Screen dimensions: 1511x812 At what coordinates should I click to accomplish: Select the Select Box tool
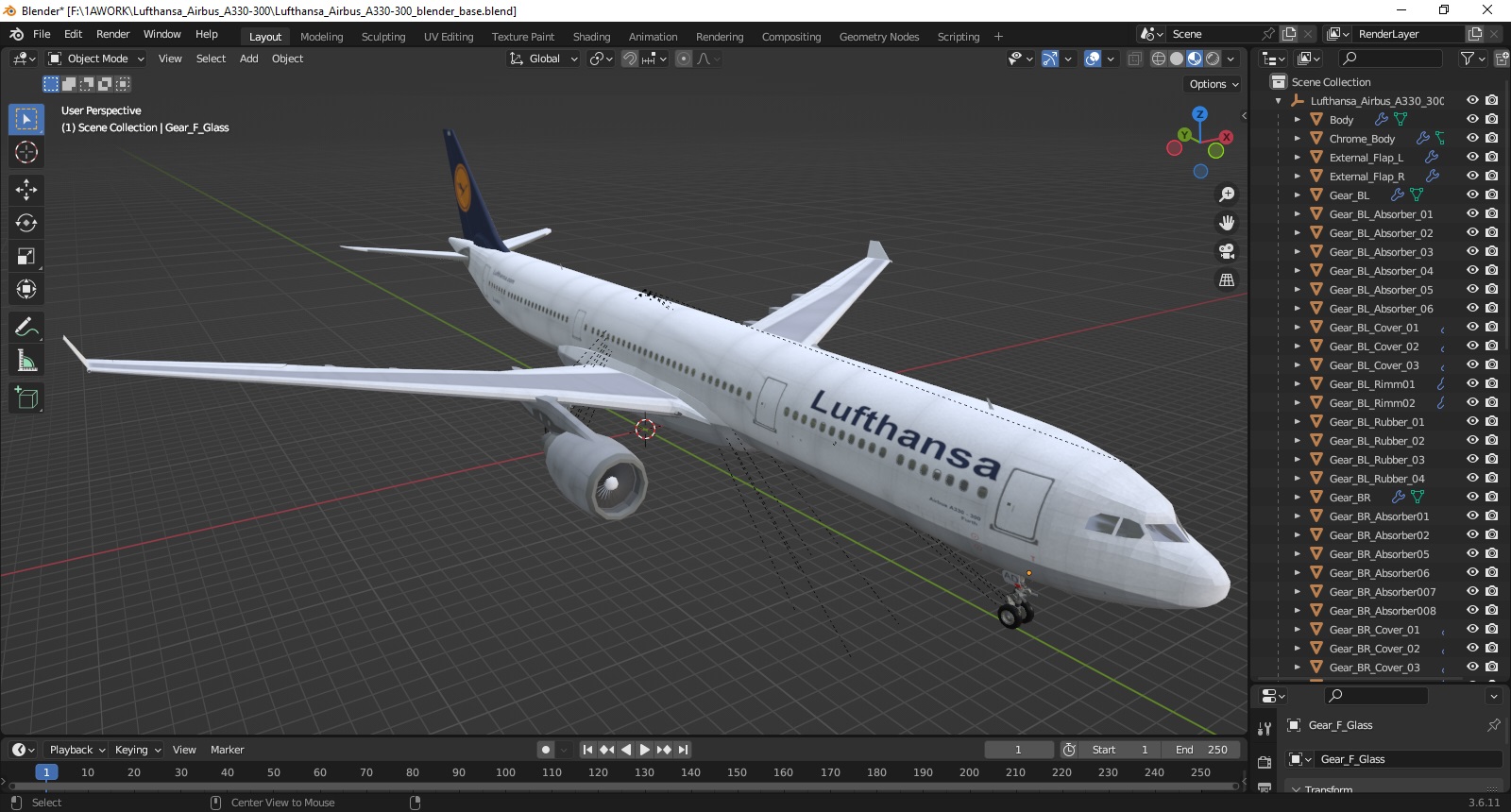coord(26,119)
